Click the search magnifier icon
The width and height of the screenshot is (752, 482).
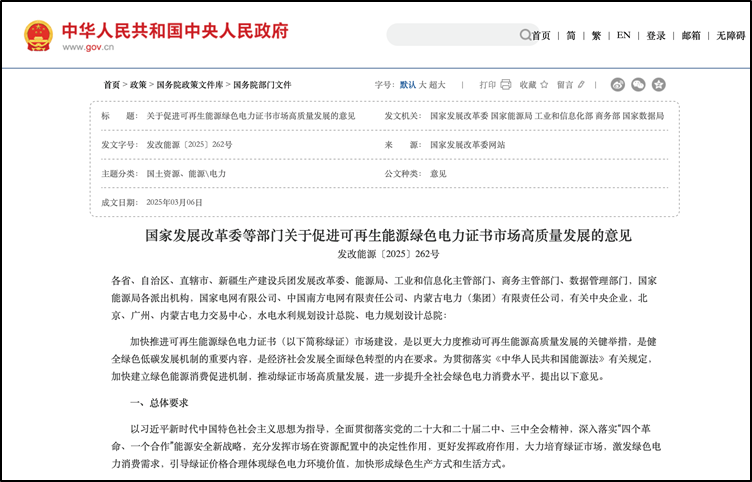(x=525, y=35)
